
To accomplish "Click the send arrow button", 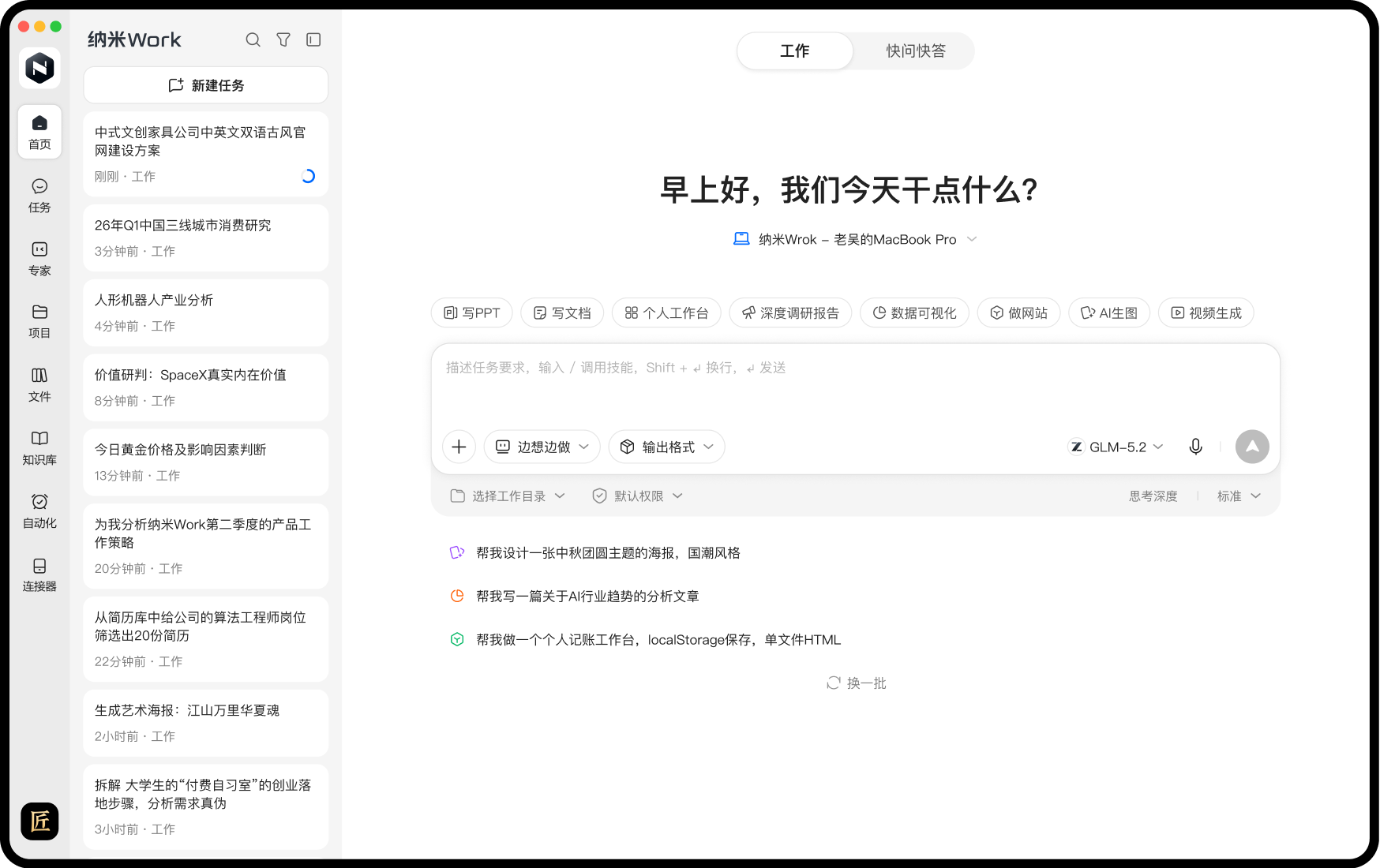I will 1252,447.
